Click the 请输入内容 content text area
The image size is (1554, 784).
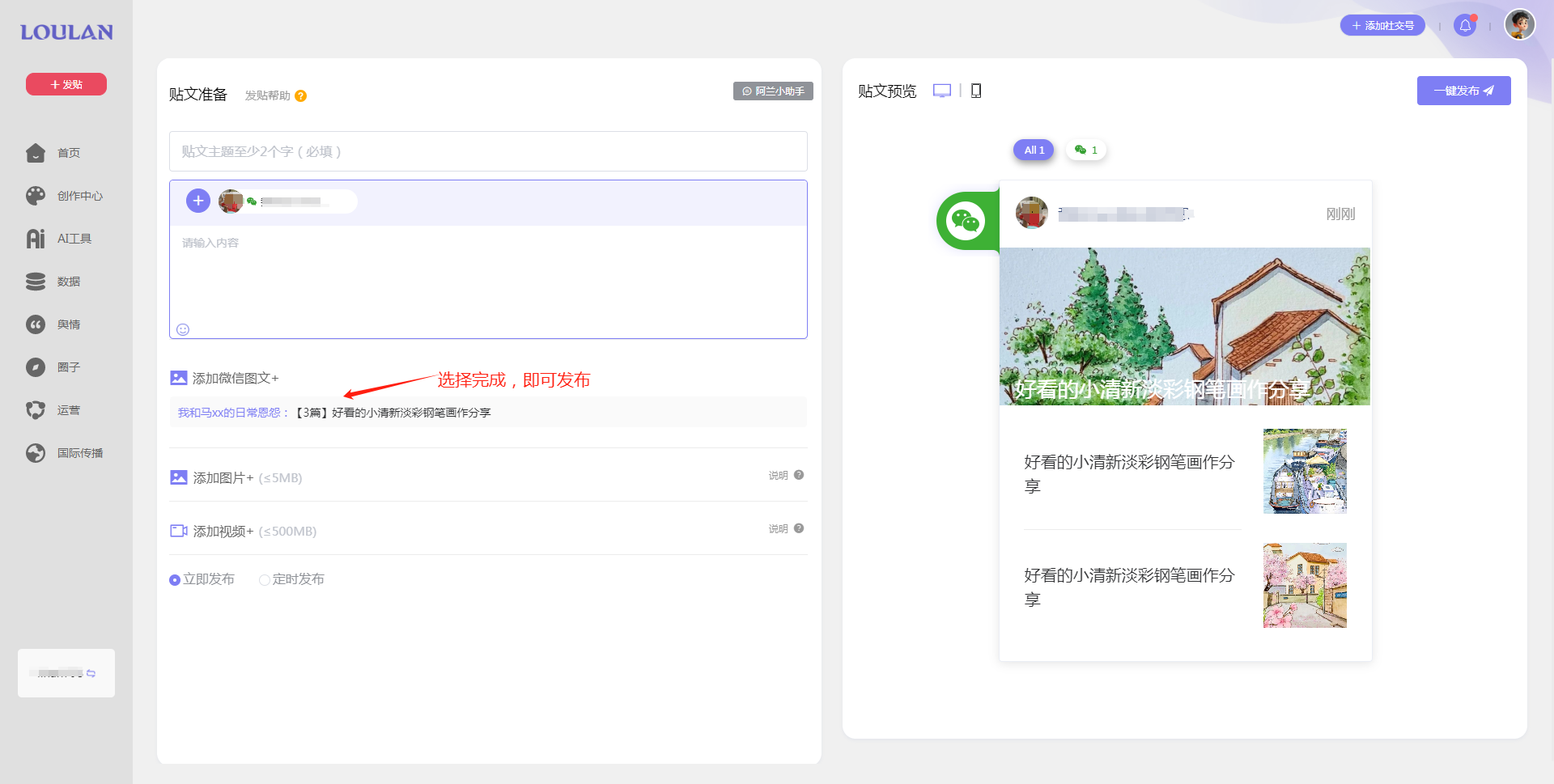pyautogui.click(x=488, y=273)
